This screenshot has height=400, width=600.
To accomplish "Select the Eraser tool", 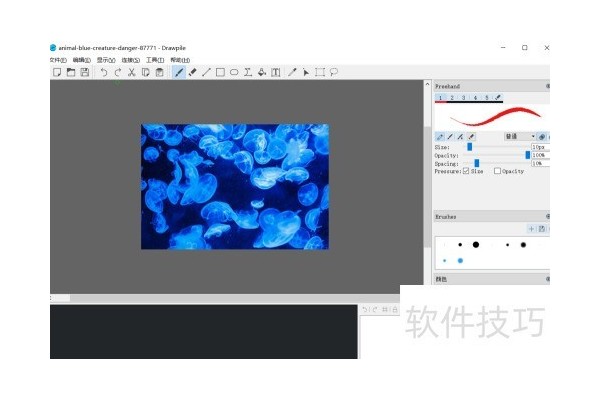I will 192,72.
